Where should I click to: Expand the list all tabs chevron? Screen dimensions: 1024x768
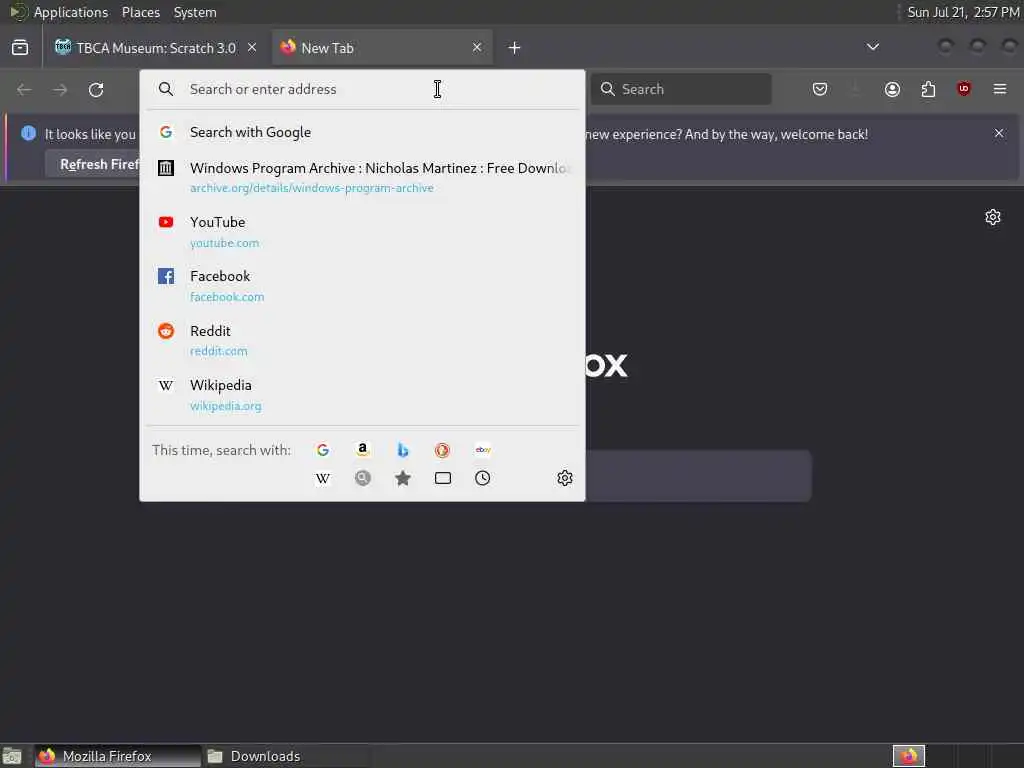coord(872,47)
